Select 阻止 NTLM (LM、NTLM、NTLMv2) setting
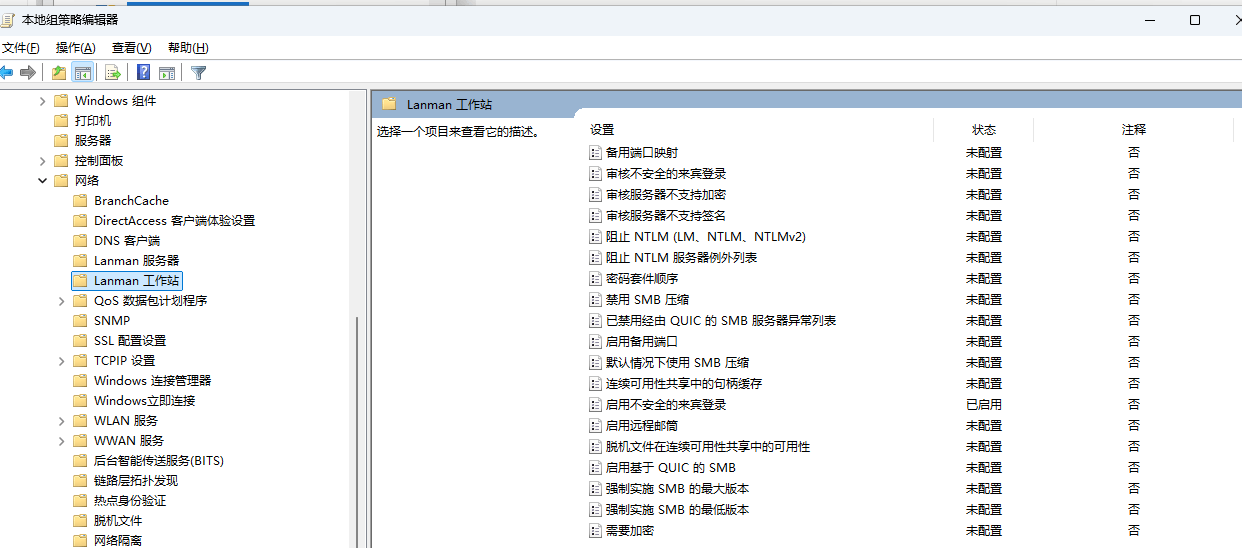This screenshot has width=1242, height=548. [706, 237]
